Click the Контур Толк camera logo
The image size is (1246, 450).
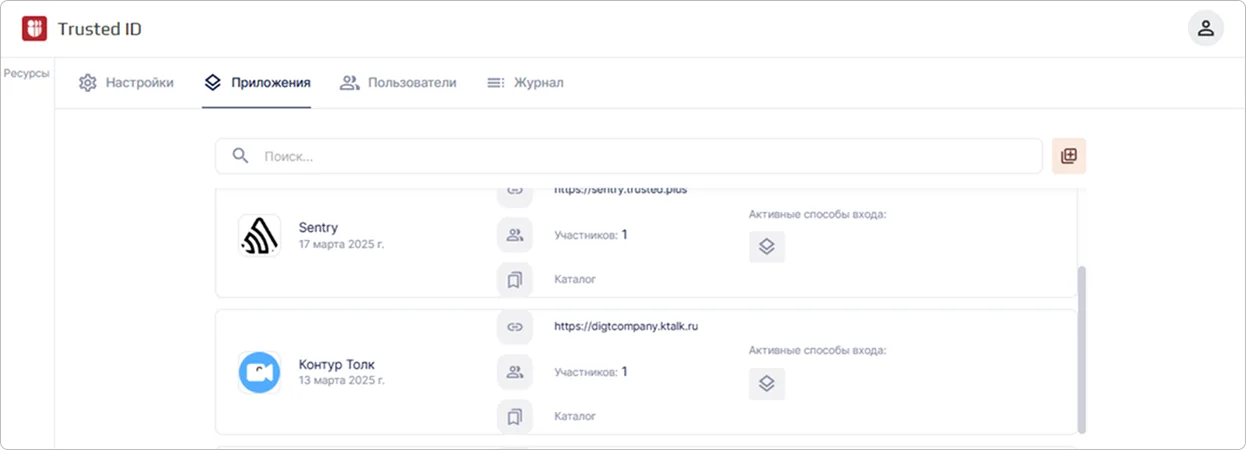click(x=259, y=372)
